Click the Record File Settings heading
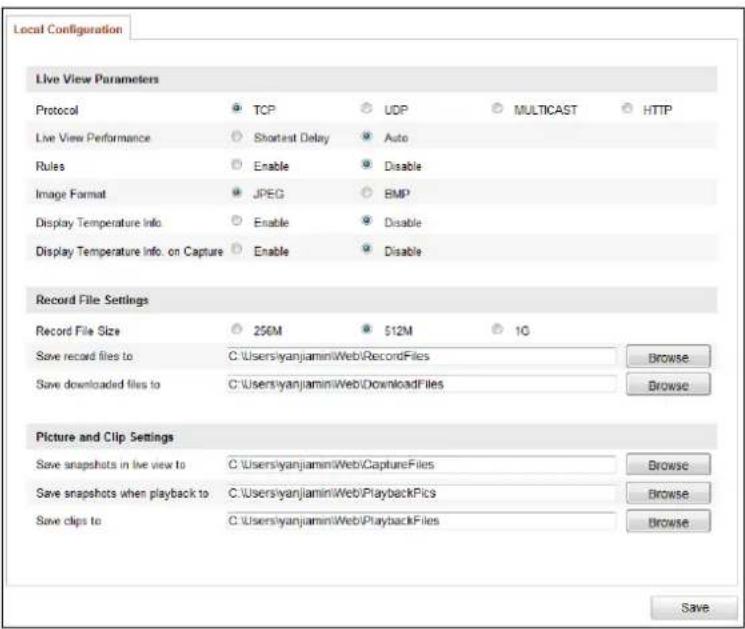The image size is (745, 629). coord(92,300)
